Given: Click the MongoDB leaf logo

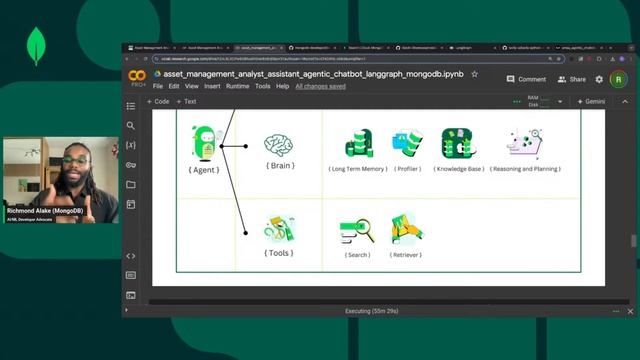Looking at the screenshot, I should point(36,46).
